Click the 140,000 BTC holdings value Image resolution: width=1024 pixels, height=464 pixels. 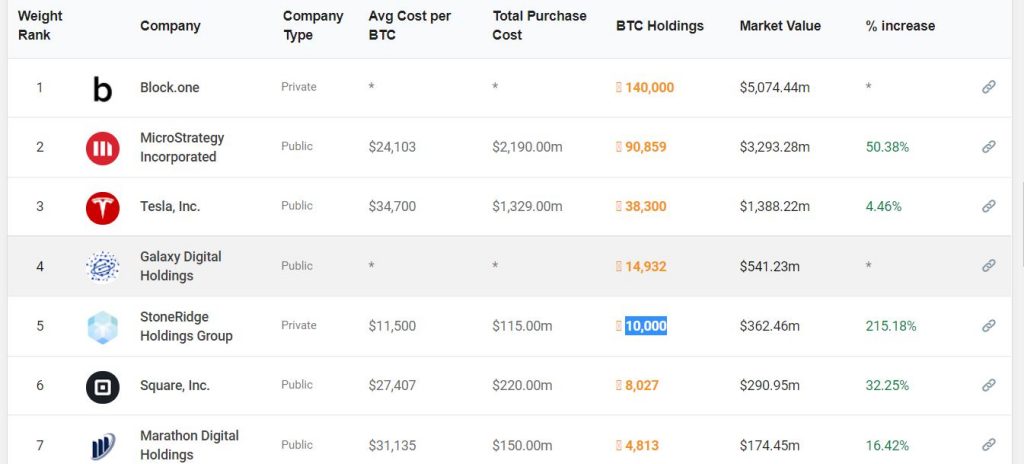(649, 88)
